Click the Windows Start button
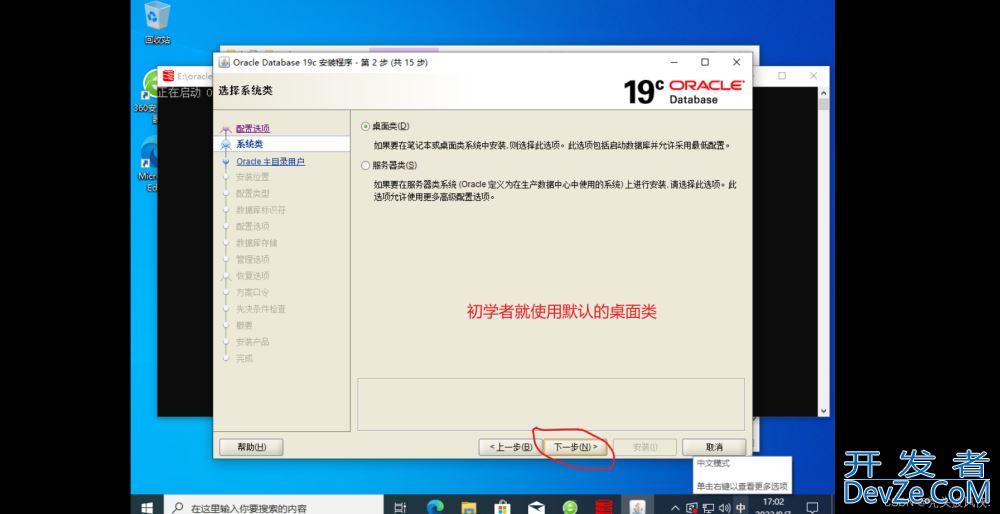 (147, 508)
